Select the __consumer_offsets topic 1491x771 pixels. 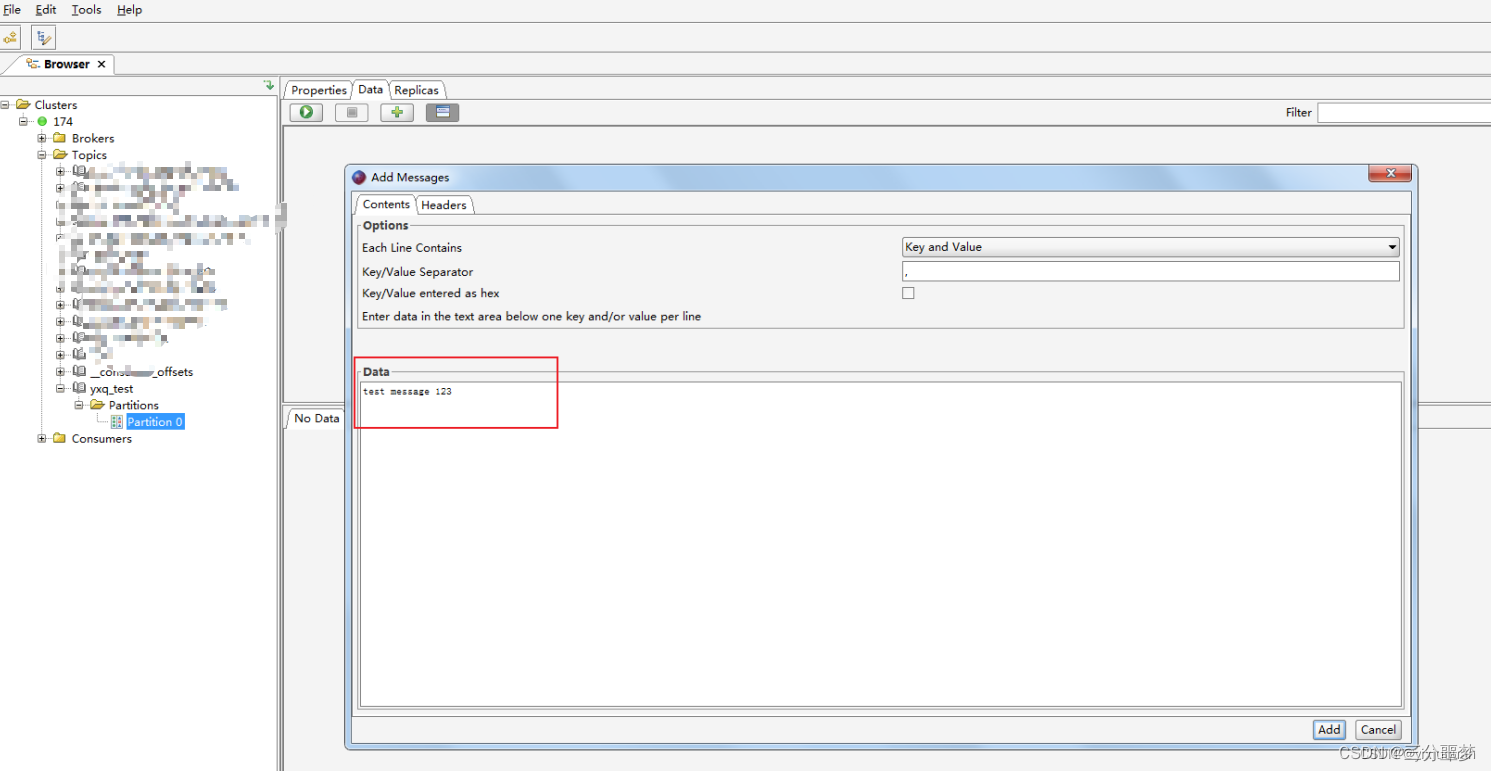click(x=141, y=372)
